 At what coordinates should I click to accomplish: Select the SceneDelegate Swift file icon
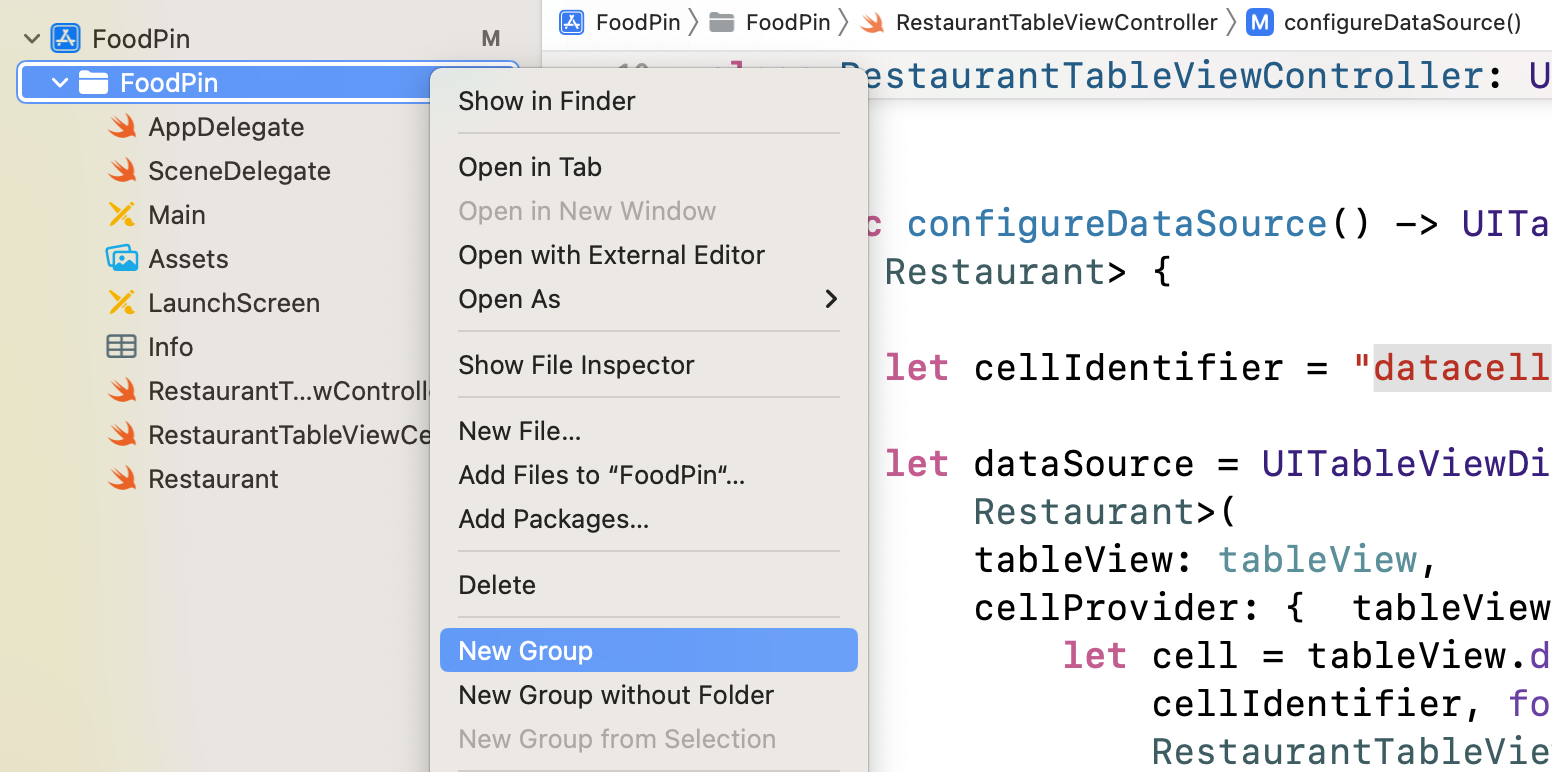[x=121, y=170]
